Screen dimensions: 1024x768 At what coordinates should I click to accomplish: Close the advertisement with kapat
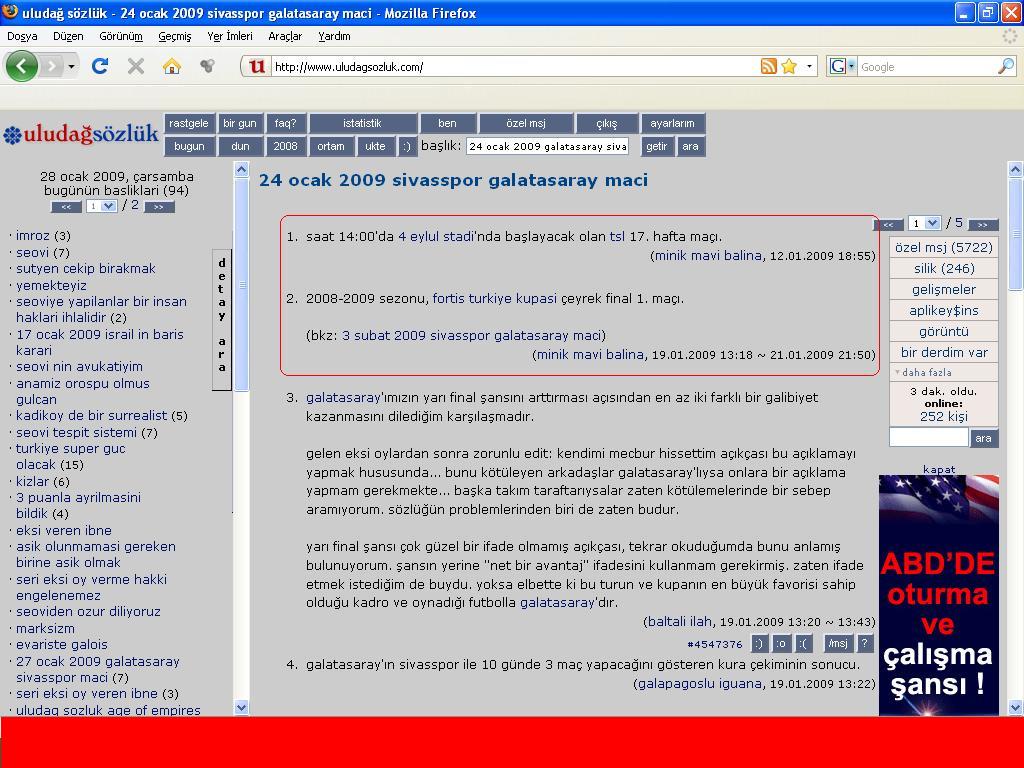[x=938, y=469]
